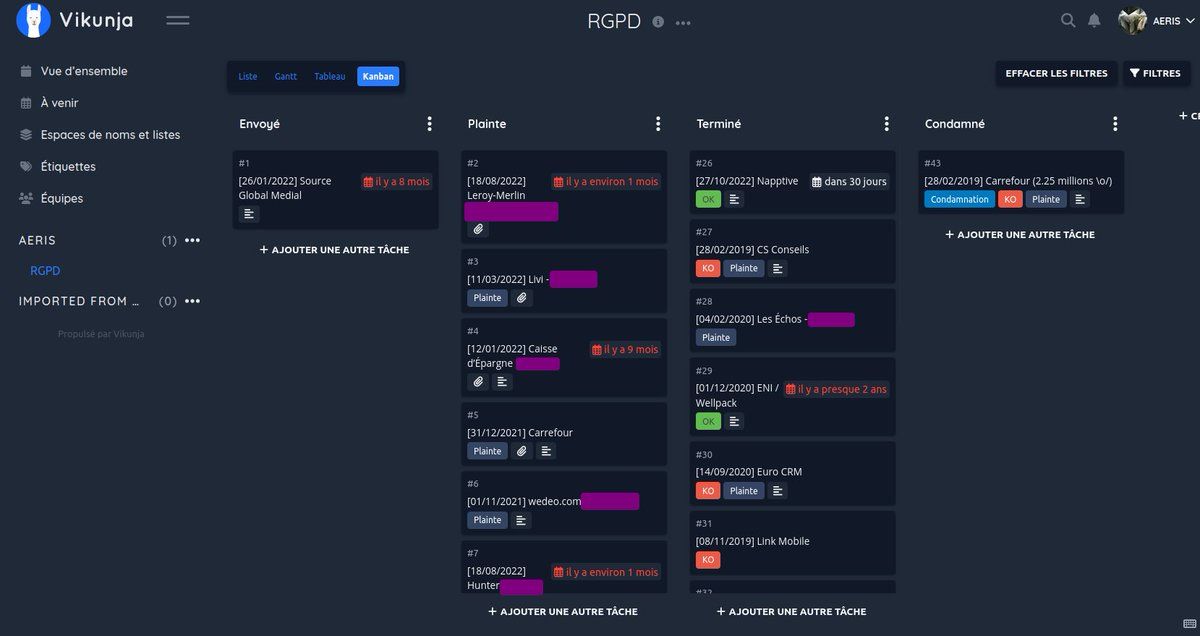Click the paperclip on Caisse d'Épargne card
1200x636 pixels.
click(x=478, y=382)
